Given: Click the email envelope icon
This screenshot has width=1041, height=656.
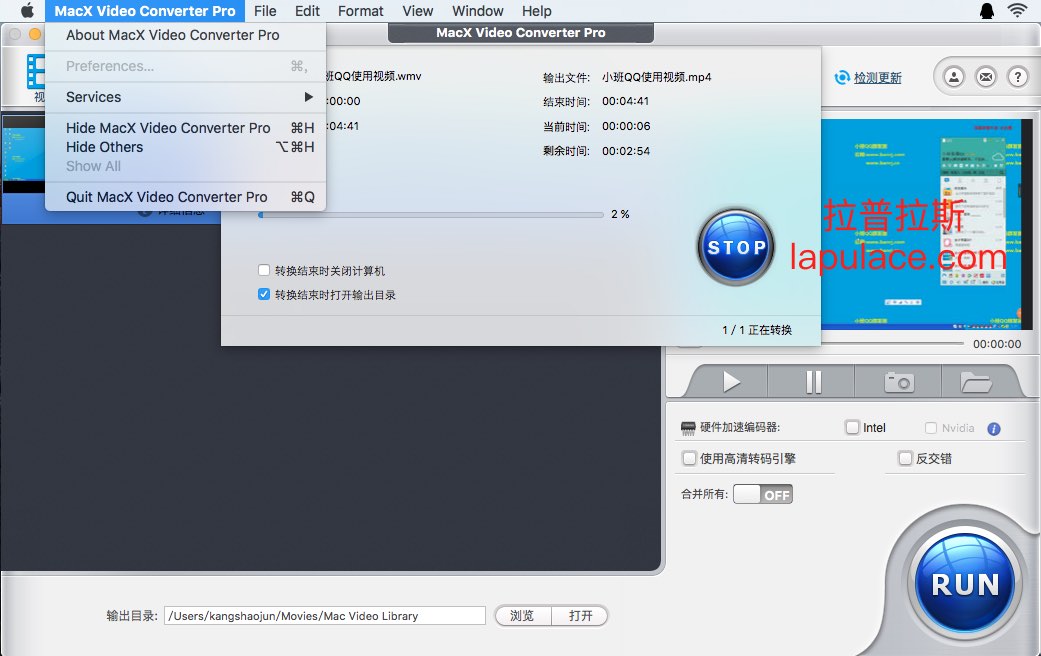Looking at the screenshot, I should click(986, 77).
